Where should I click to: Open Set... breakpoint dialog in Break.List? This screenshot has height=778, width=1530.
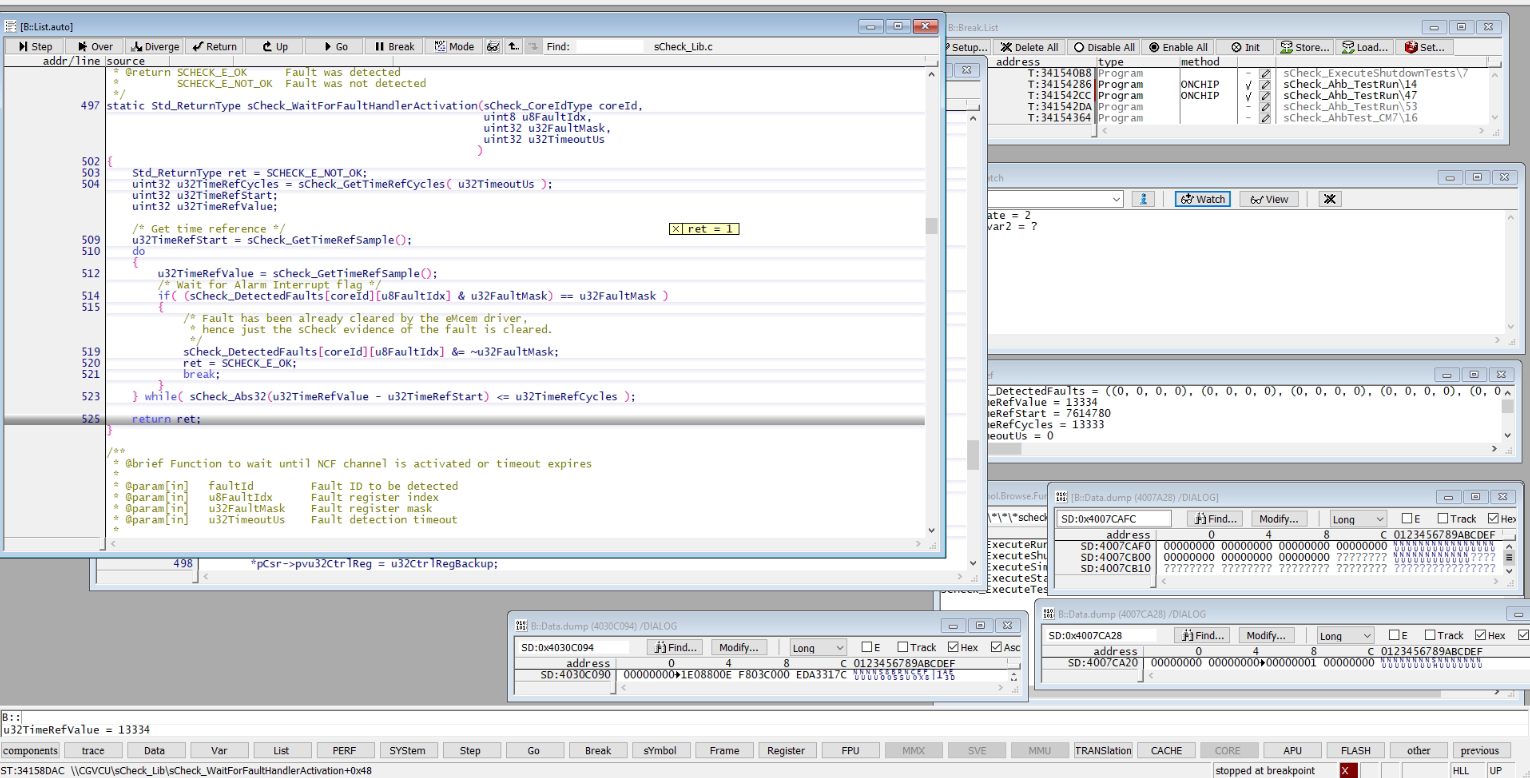tap(1425, 47)
